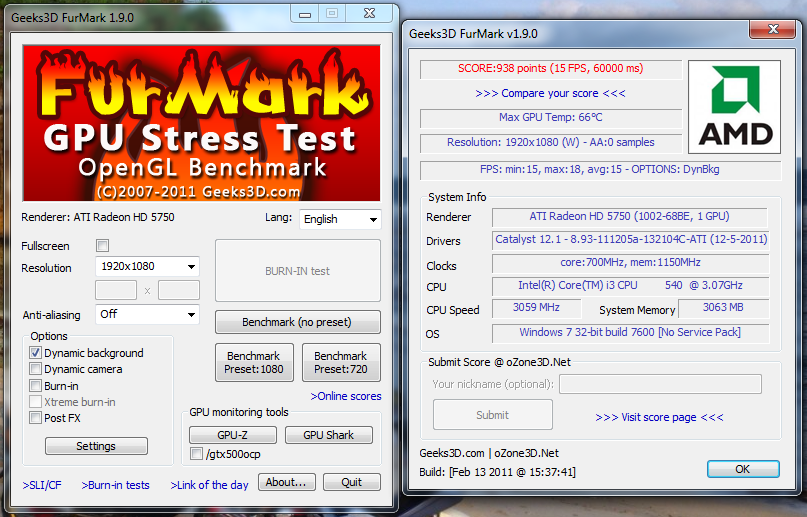807x517 pixels.
Task: Click the FPS min/max/avg result field
Action: pyautogui.click(x=600, y=170)
